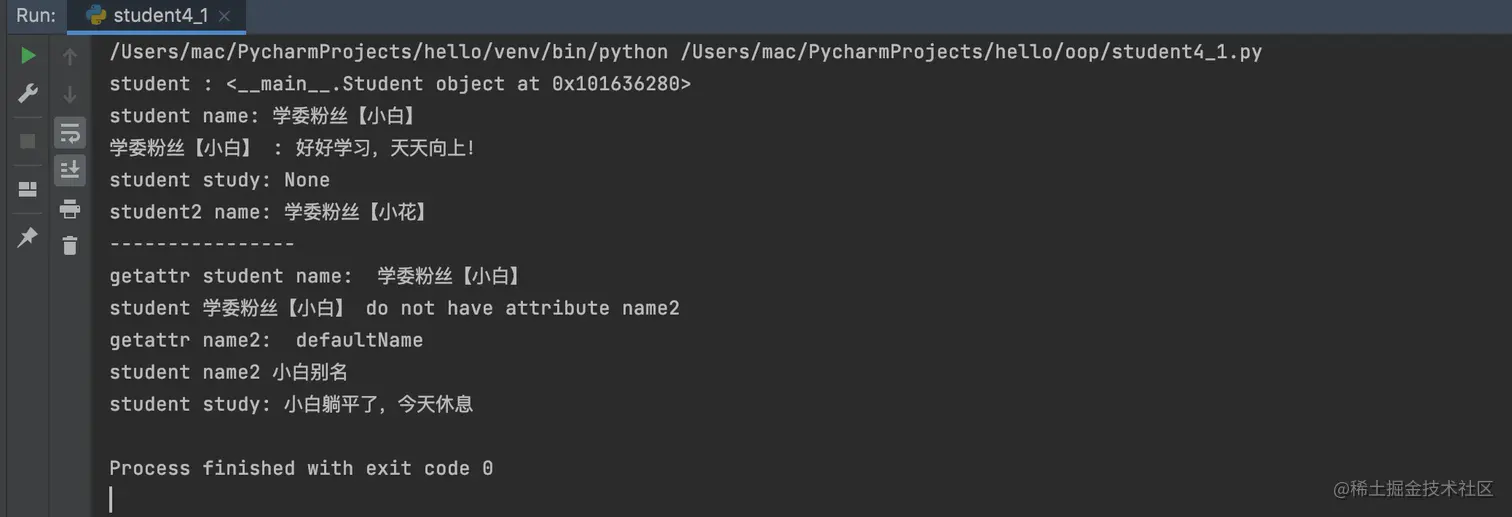Jump down the stack trace

(x=70, y=95)
